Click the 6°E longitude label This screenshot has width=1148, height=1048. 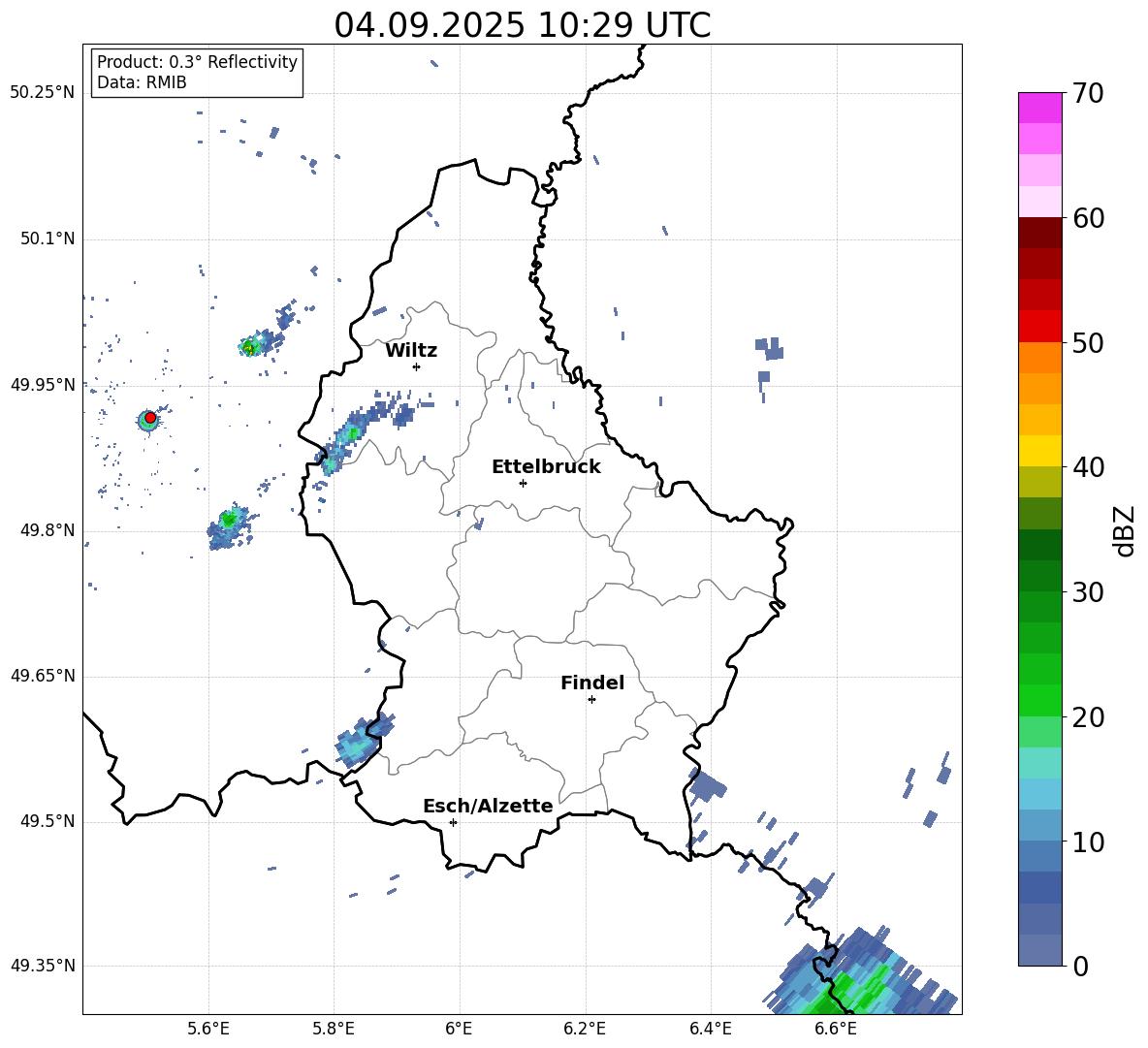tap(459, 1029)
